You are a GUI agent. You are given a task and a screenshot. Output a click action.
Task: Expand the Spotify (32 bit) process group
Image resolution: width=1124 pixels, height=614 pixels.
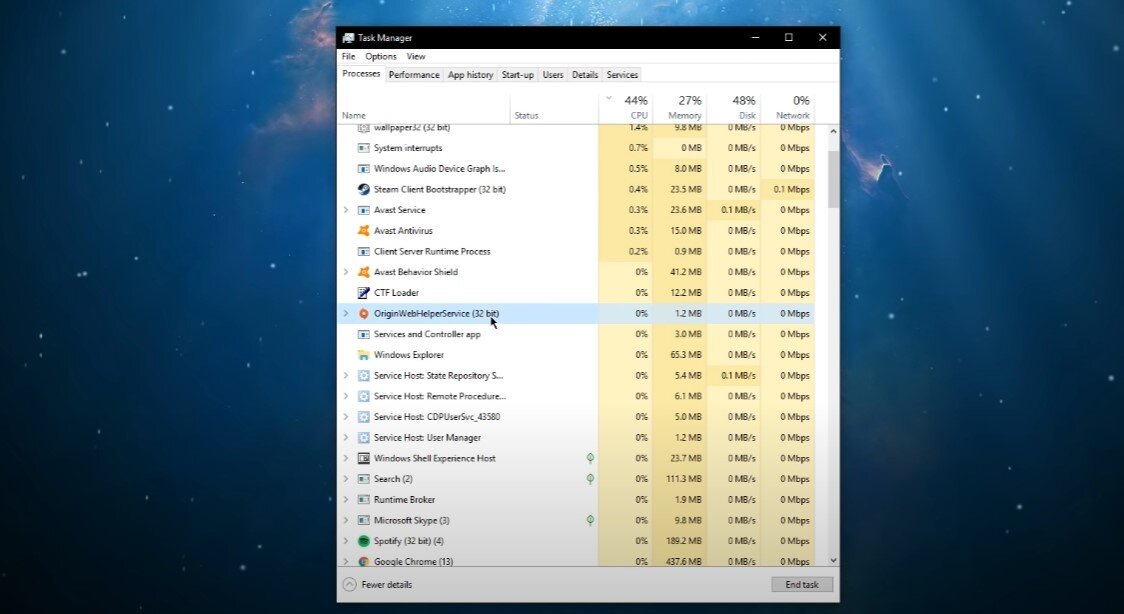click(346, 541)
